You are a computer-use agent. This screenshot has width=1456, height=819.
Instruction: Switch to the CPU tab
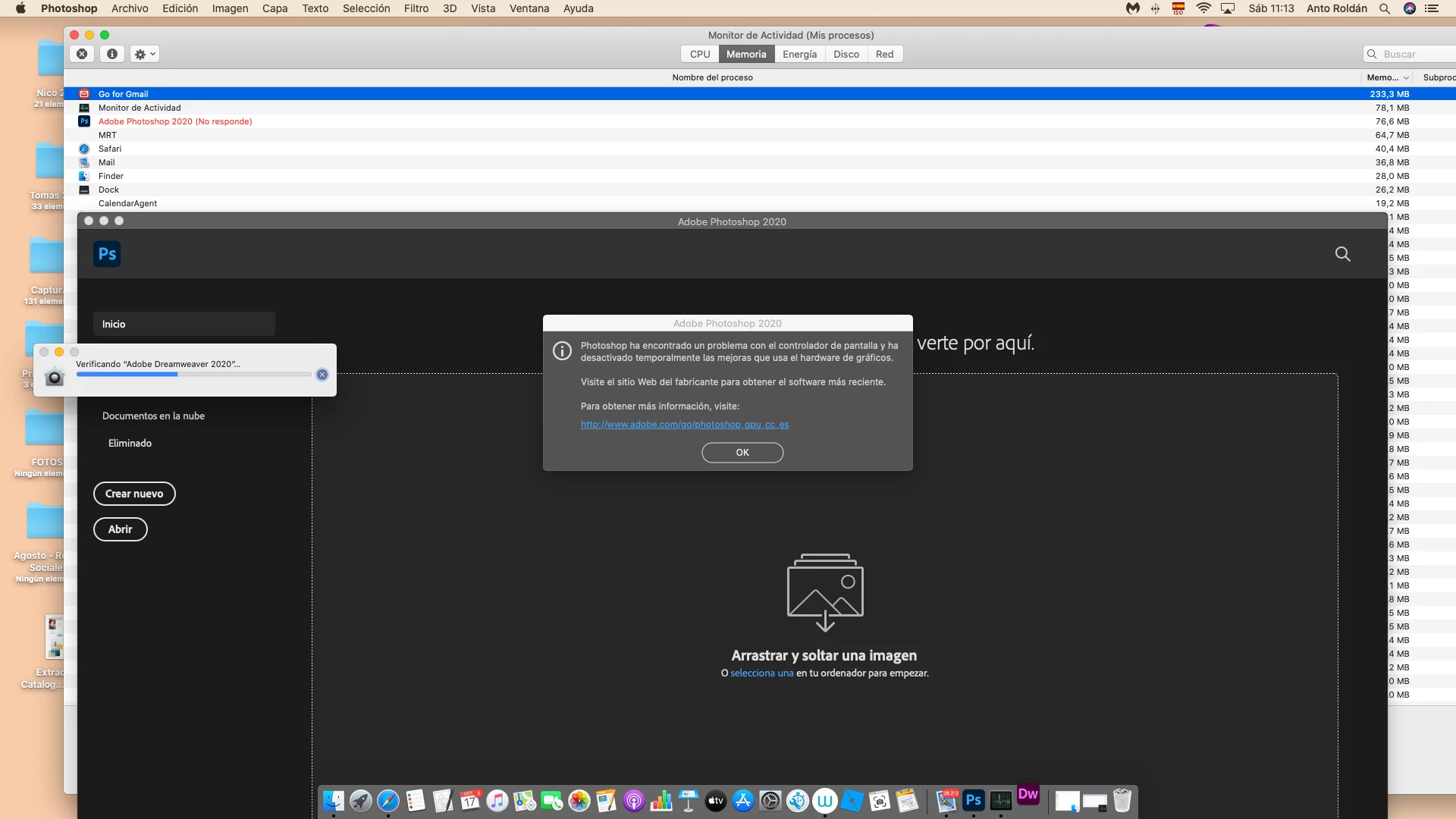pos(700,54)
